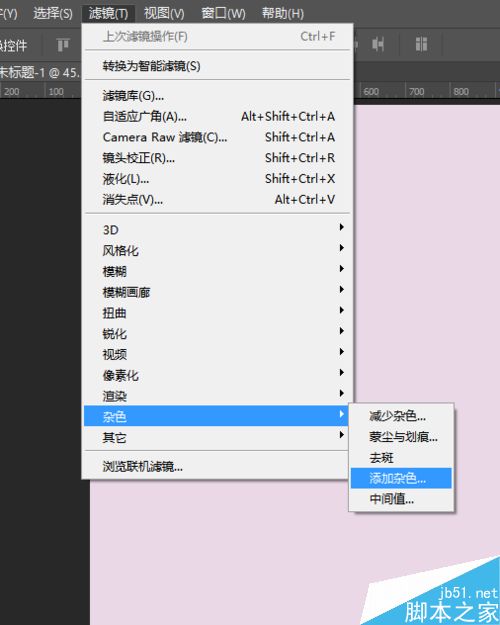This screenshot has height=625, width=500.
Task: Open 滤镜库(G)... filter gallery
Action: coord(217,96)
